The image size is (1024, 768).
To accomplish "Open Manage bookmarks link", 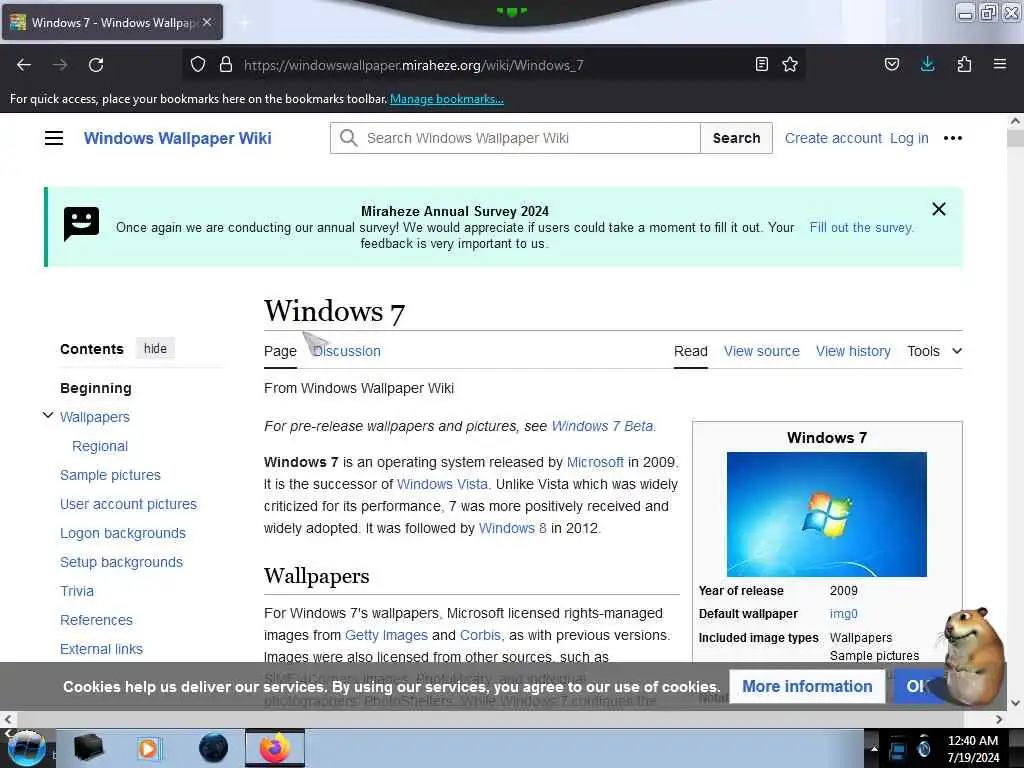I will (x=447, y=99).
